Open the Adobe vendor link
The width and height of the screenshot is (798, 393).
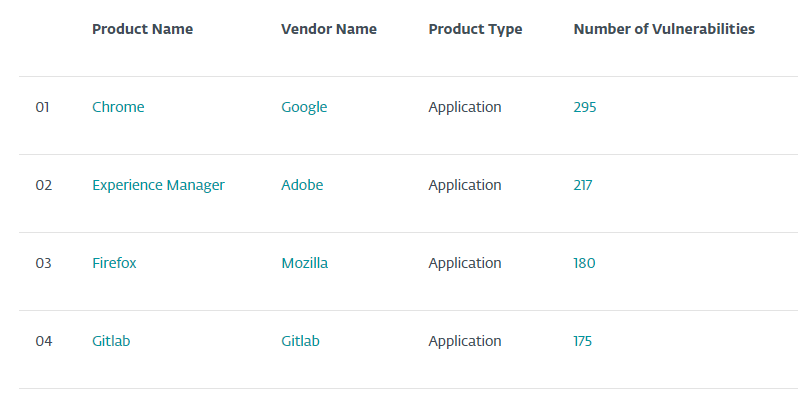[x=302, y=185]
